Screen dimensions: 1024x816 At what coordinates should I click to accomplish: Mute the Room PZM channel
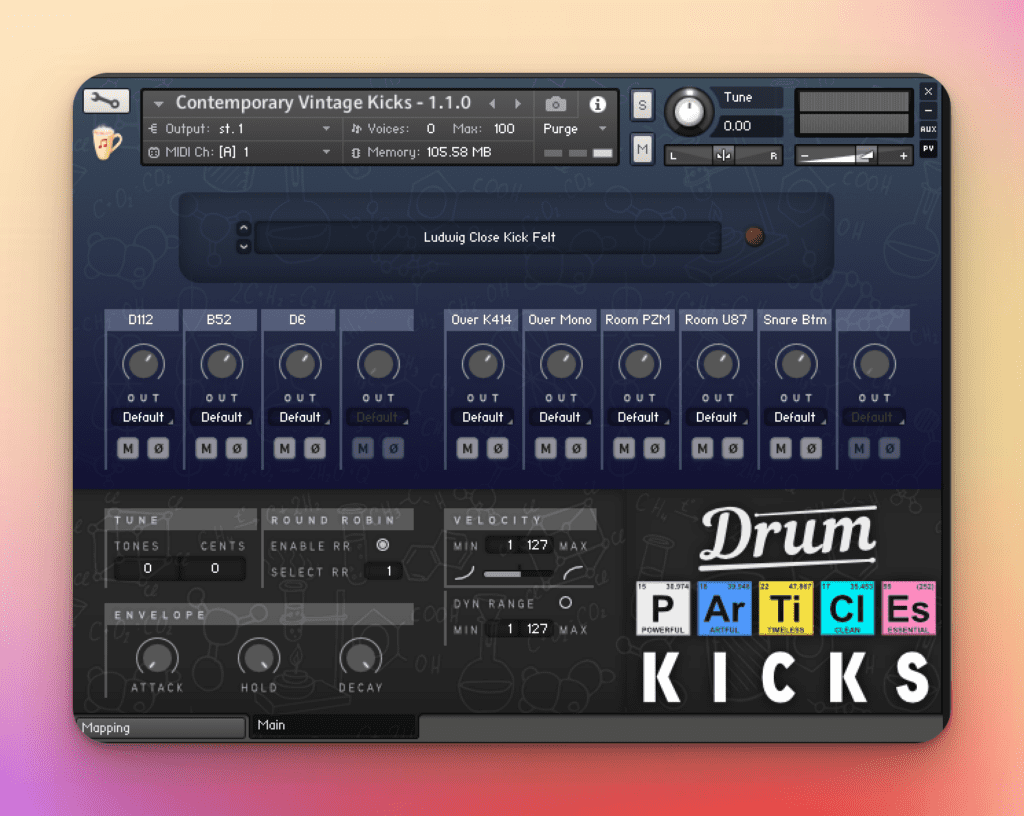(624, 448)
